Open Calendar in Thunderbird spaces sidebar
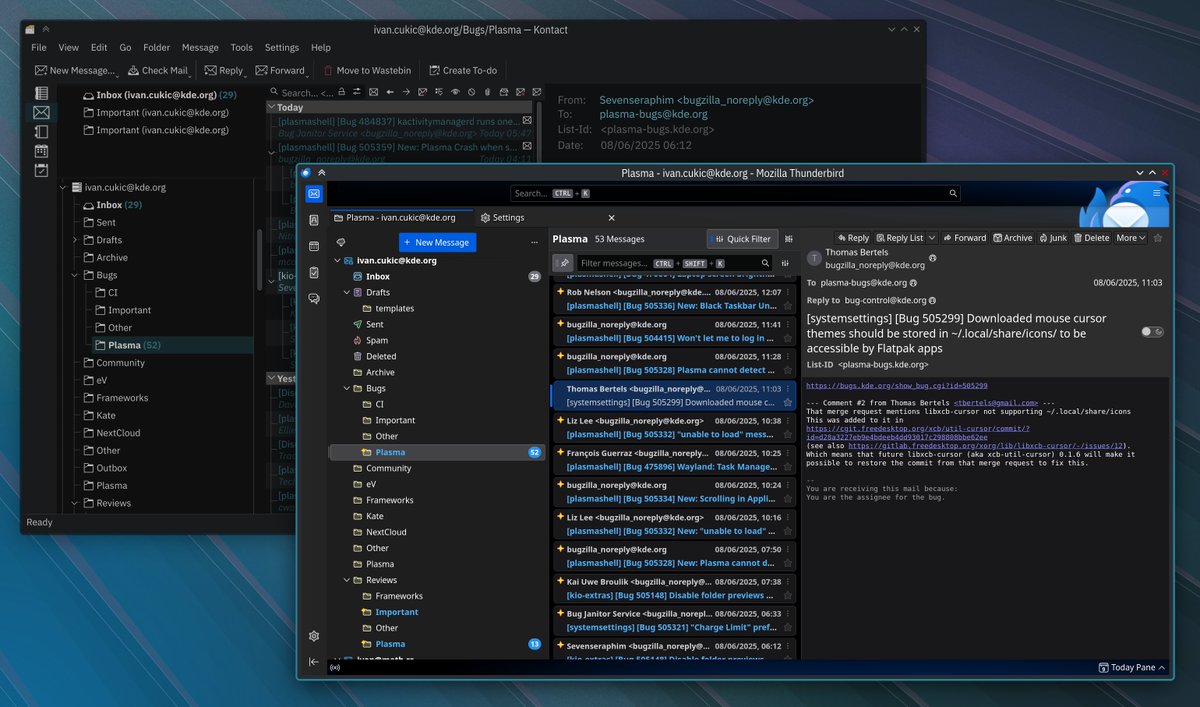The image size is (1200, 707). 314,245
